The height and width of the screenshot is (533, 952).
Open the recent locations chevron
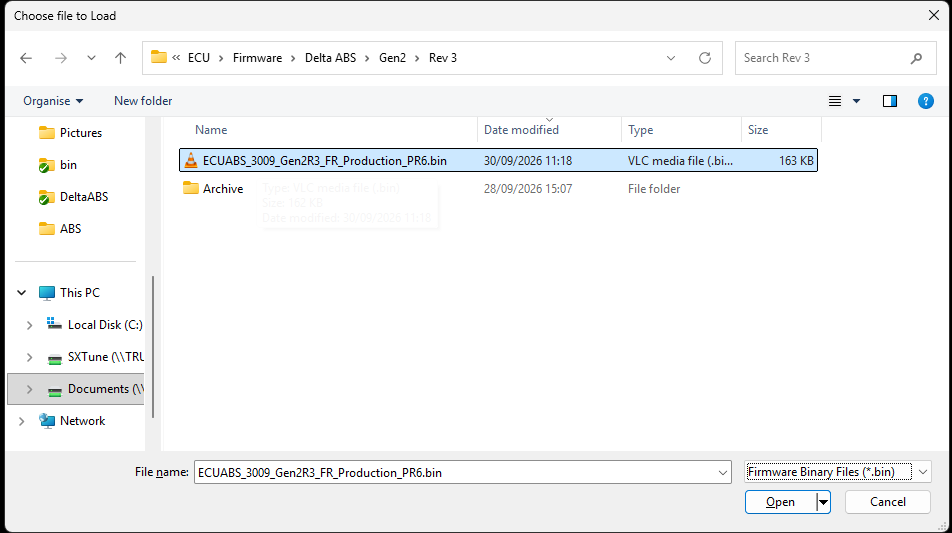click(91, 58)
